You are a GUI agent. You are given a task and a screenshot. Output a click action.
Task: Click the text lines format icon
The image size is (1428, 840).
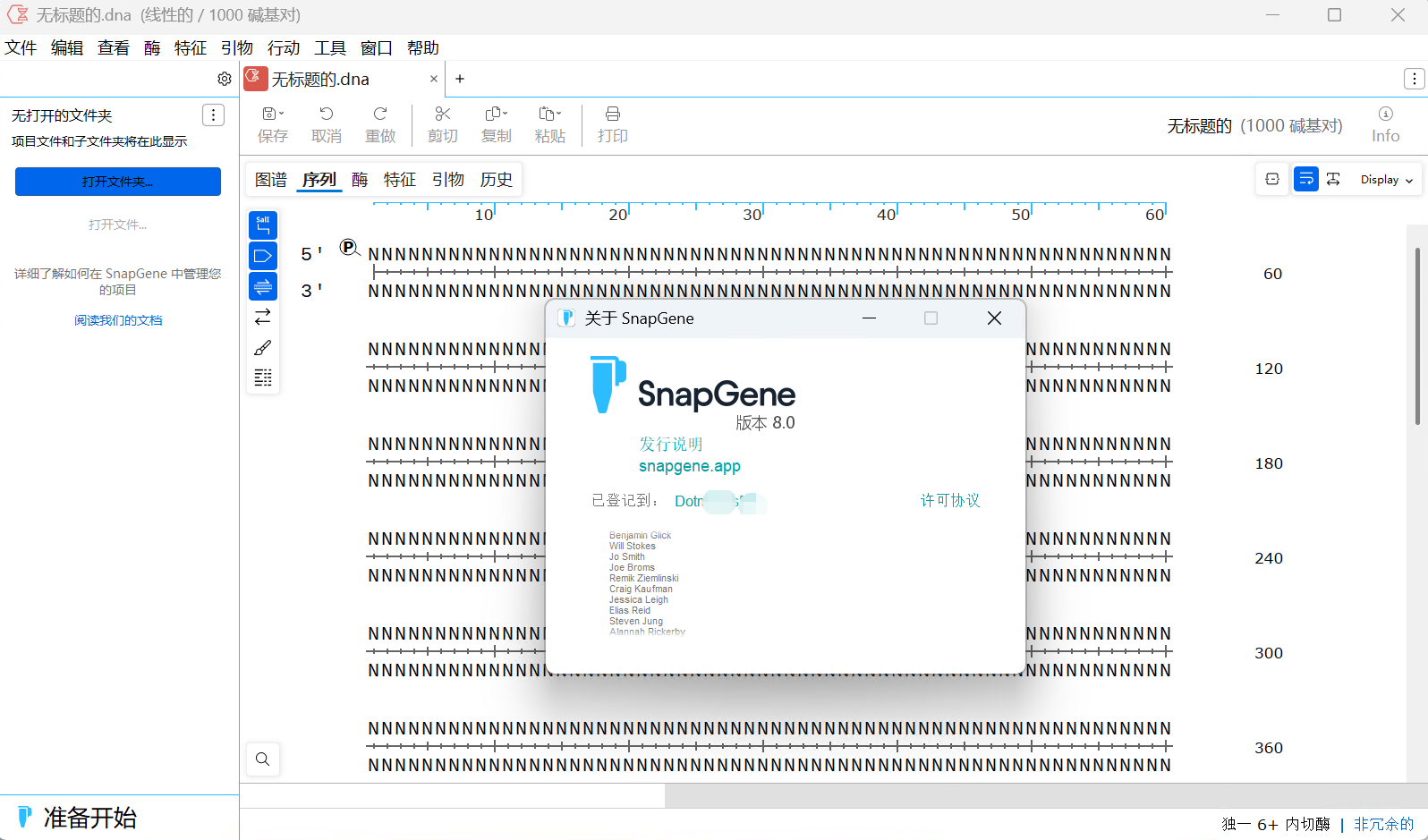click(263, 378)
